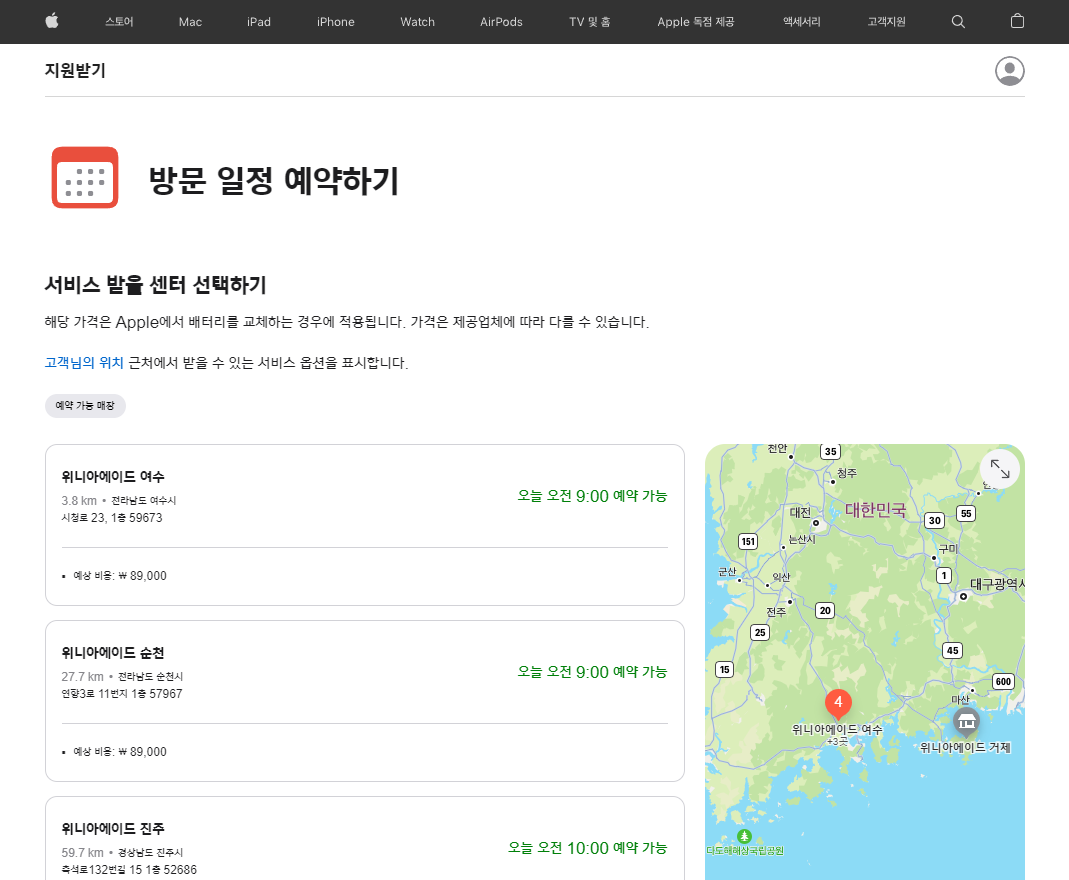Click the 27.7 km distance text
1069x880 pixels.
(x=82, y=676)
